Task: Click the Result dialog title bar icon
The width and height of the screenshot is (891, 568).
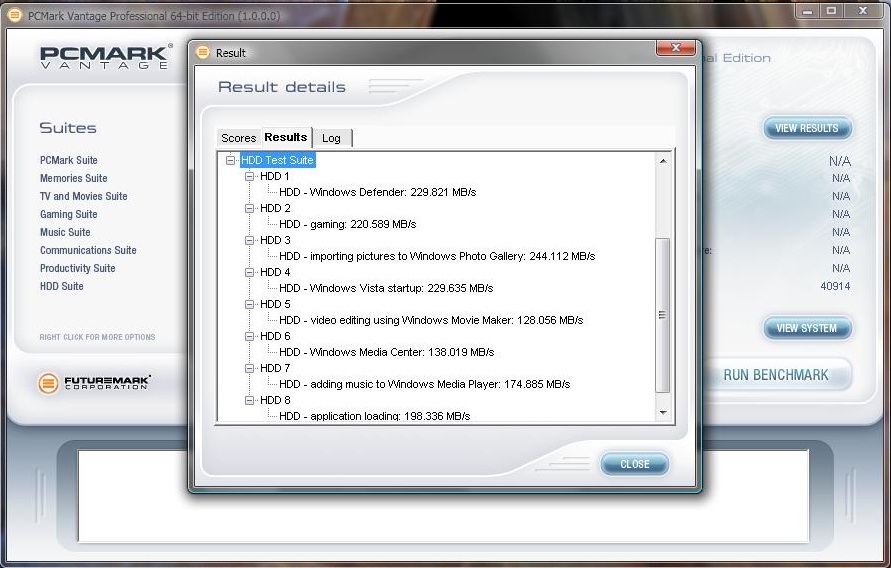Action: tap(203, 53)
